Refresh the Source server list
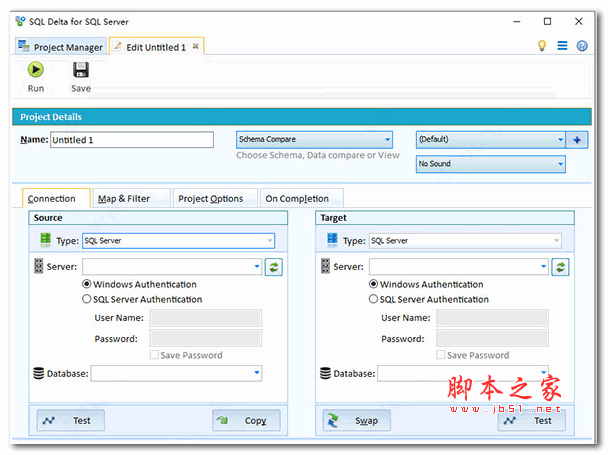The image size is (608, 455). (274, 267)
